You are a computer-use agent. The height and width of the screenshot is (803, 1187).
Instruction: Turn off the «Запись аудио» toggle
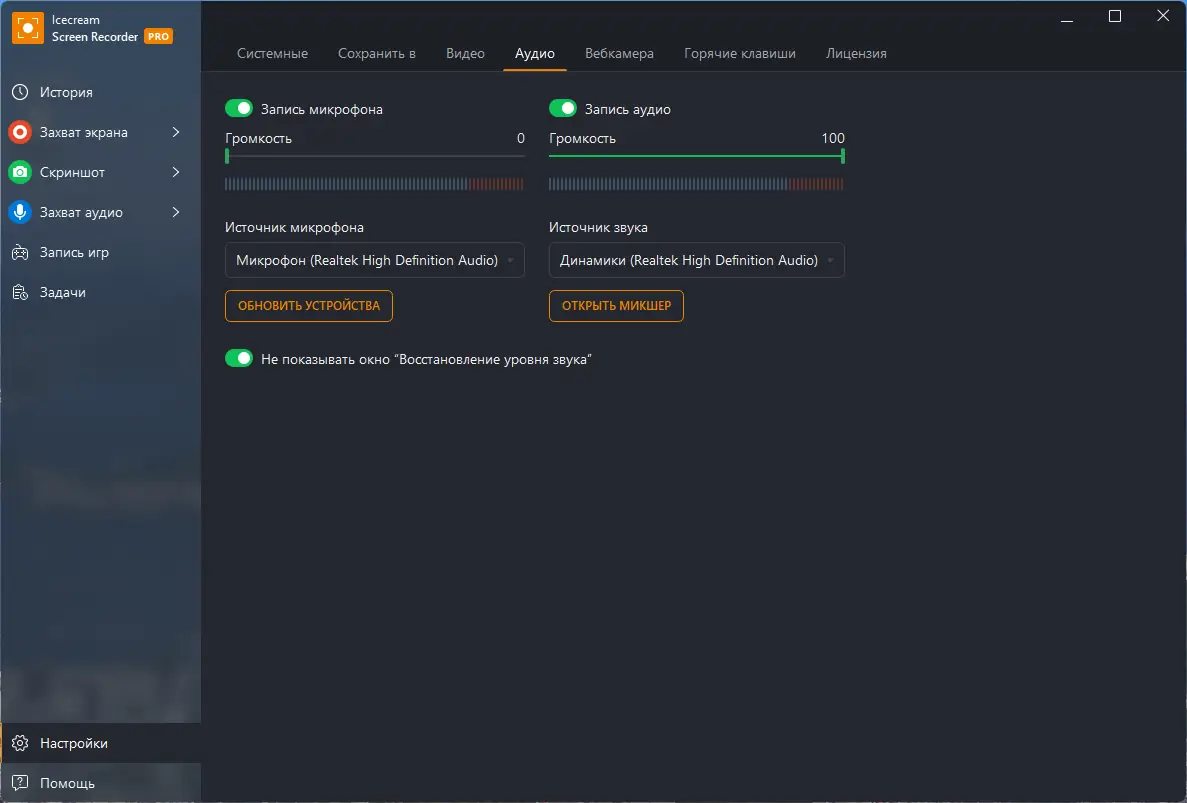point(563,108)
